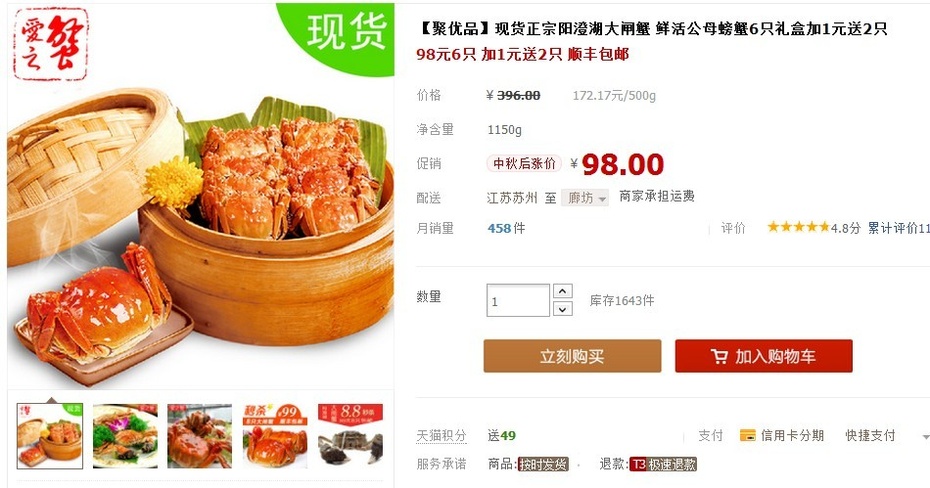This screenshot has height=488, width=930.
Task: Open the 累计评价 reviews link
Action: (898, 228)
